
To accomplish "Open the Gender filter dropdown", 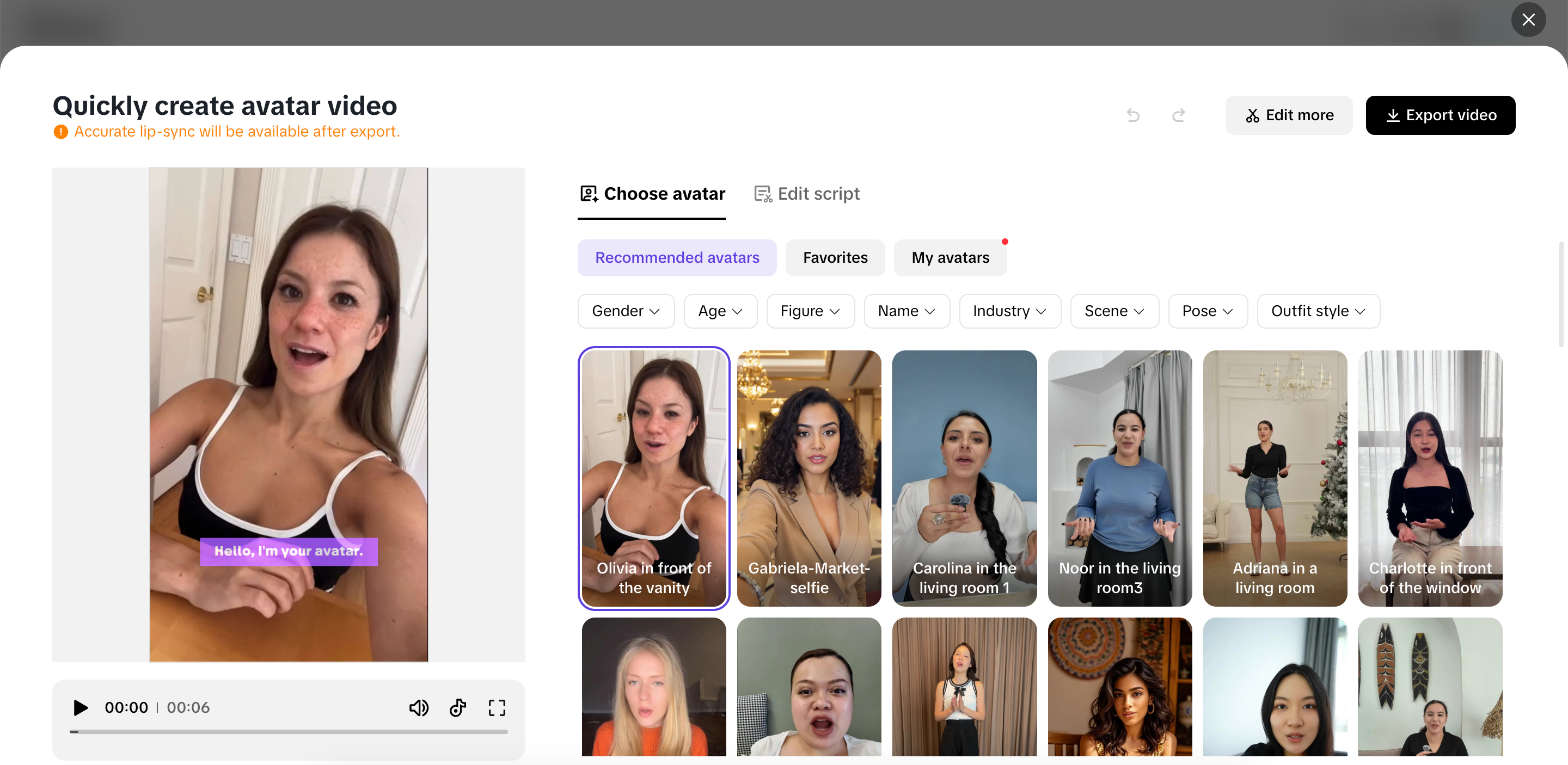I will click(x=626, y=311).
